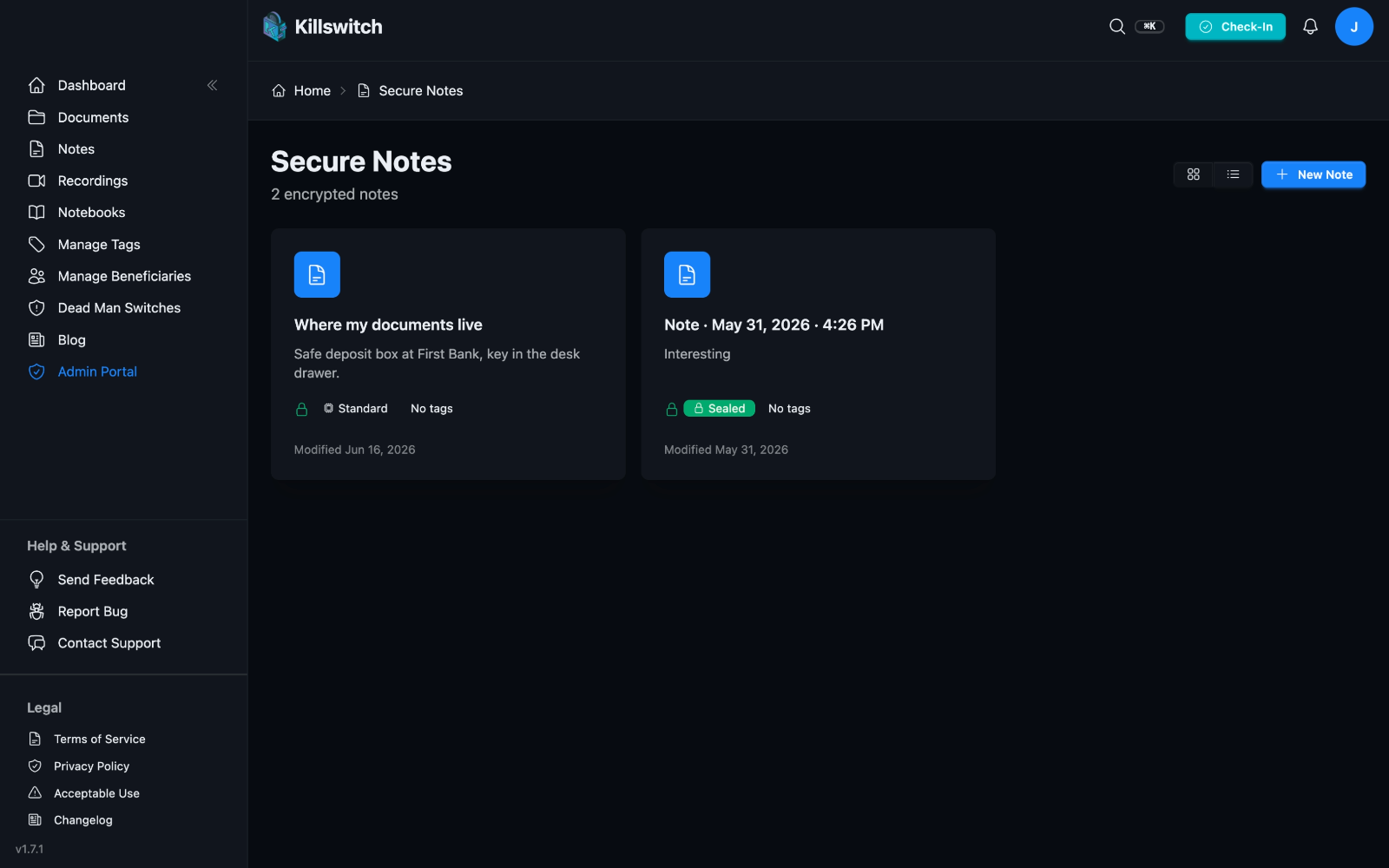The image size is (1389, 868).
Task: Open notifications bell icon
Action: tap(1310, 27)
